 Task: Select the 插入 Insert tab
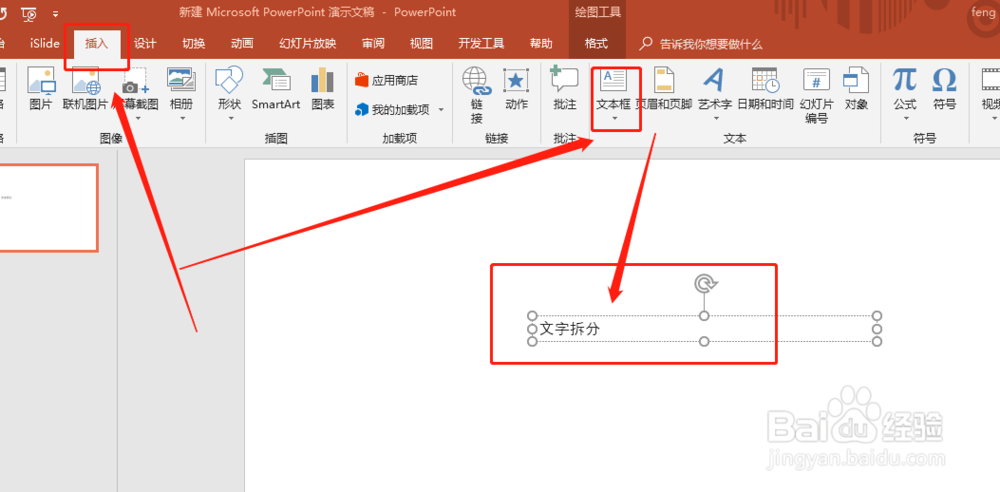click(x=97, y=43)
